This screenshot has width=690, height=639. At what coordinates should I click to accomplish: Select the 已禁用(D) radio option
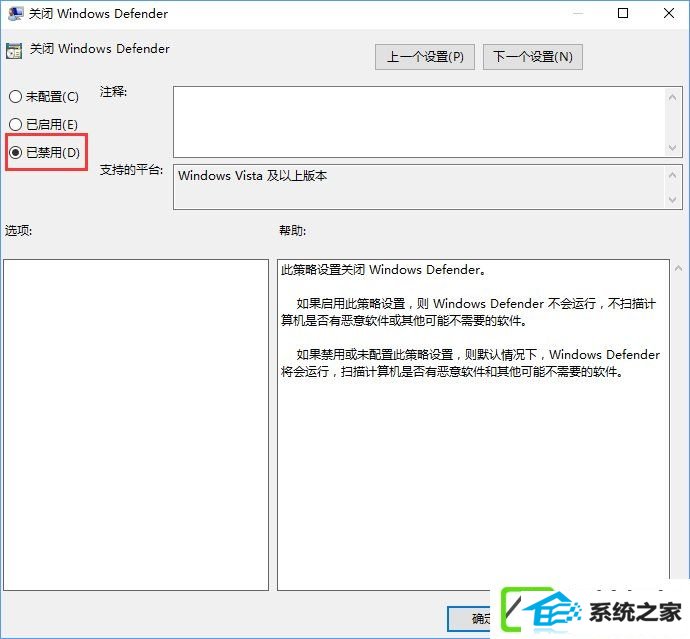tap(44, 152)
